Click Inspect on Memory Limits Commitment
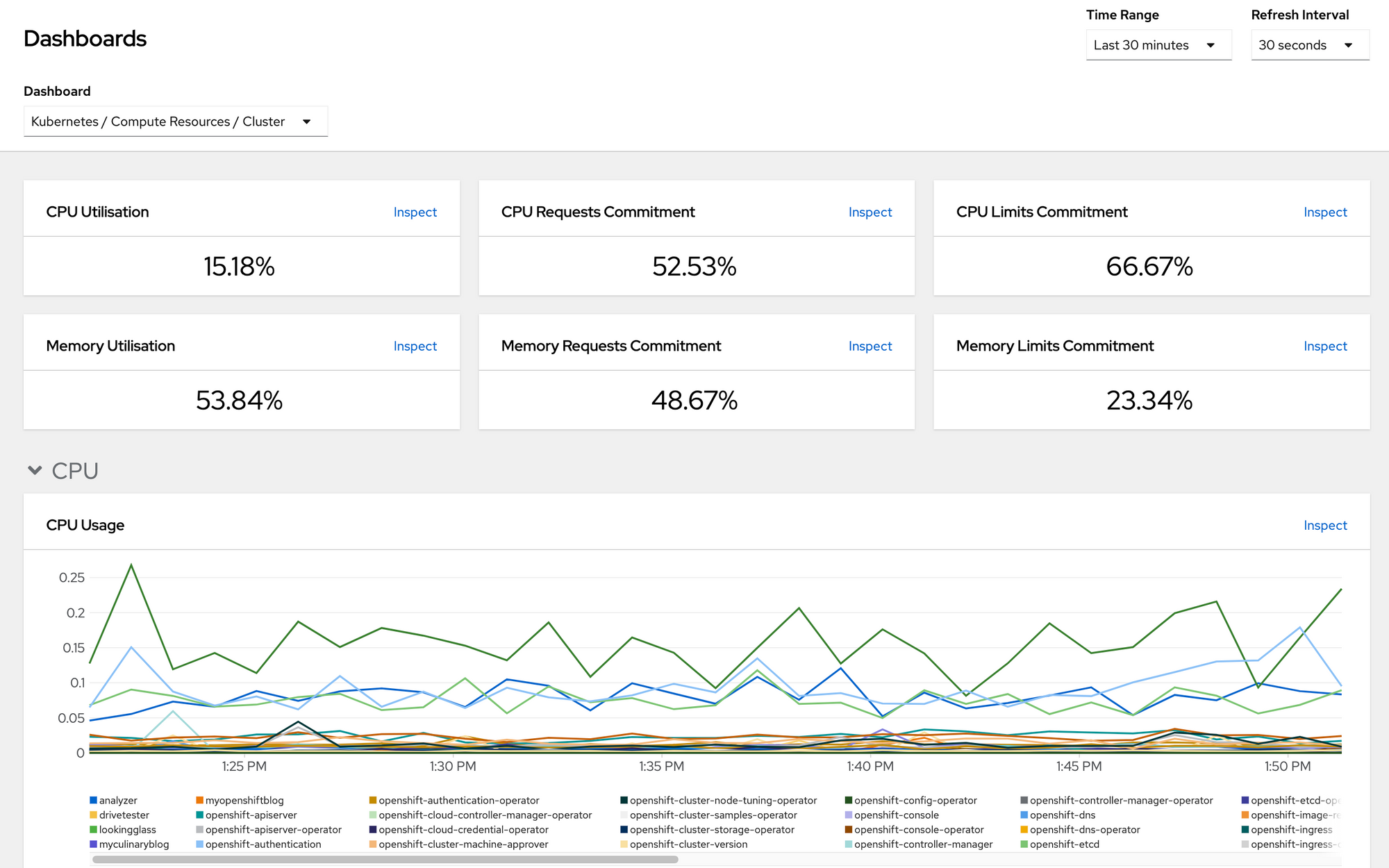 (x=1324, y=347)
